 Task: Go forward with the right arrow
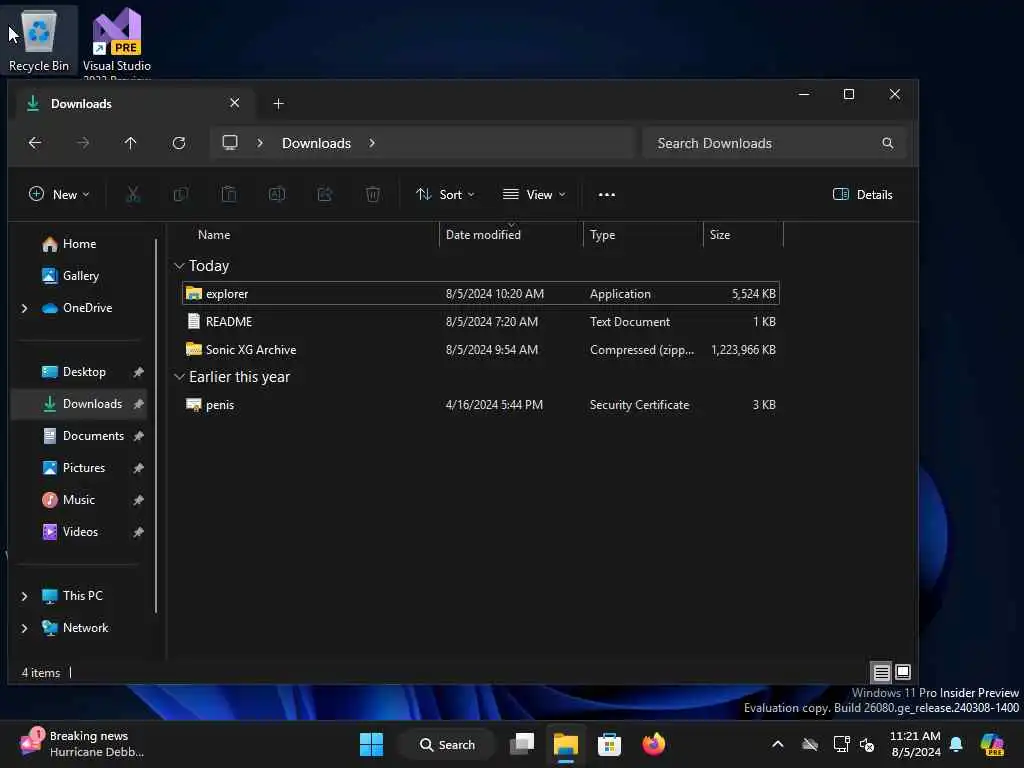click(83, 142)
